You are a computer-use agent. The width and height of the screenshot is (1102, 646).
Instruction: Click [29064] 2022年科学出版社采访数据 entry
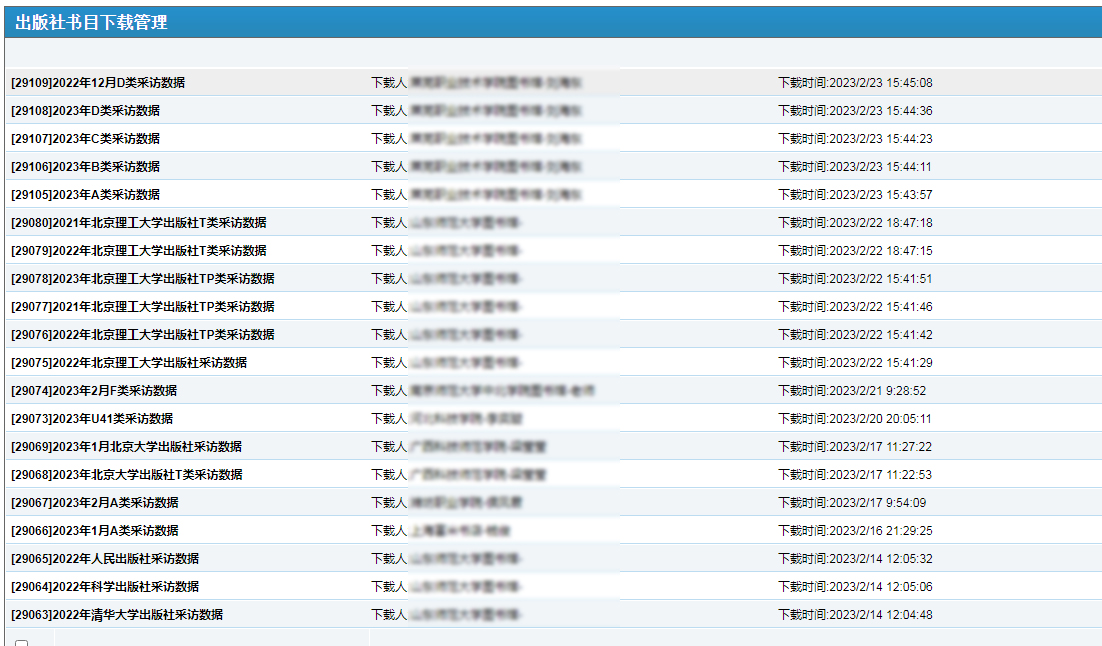coord(105,587)
